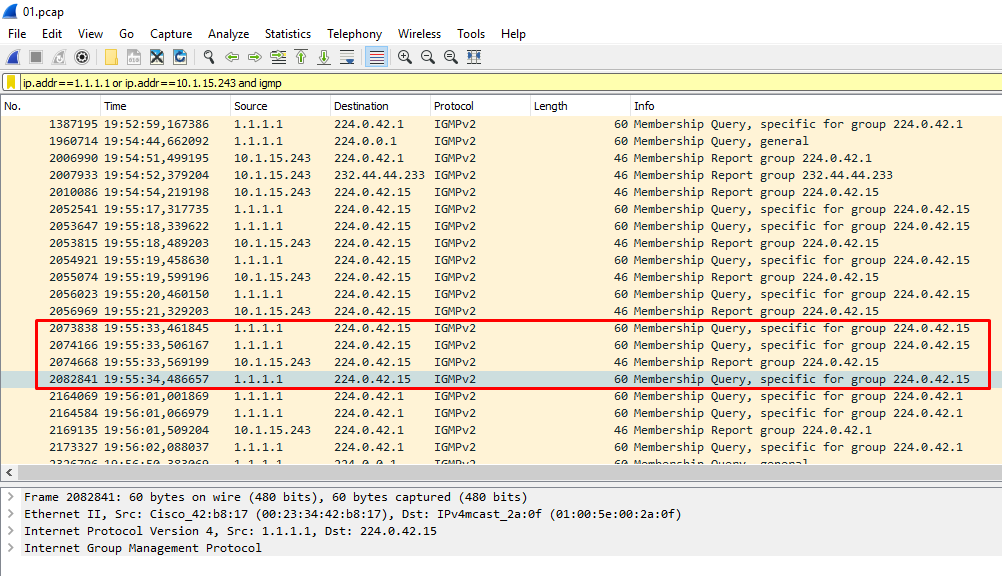Select packet 2073838 row
The width and height of the screenshot is (1002, 576).
(502, 328)
